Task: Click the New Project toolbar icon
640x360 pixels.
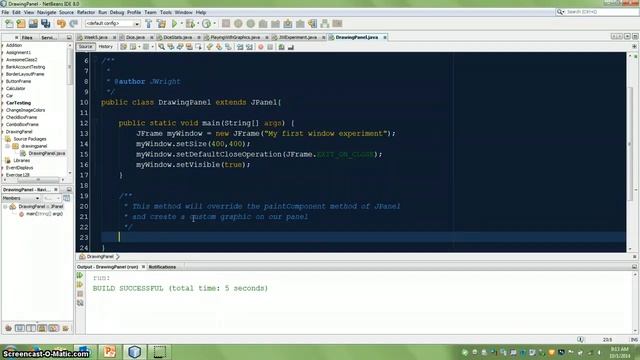Action: 21,24
